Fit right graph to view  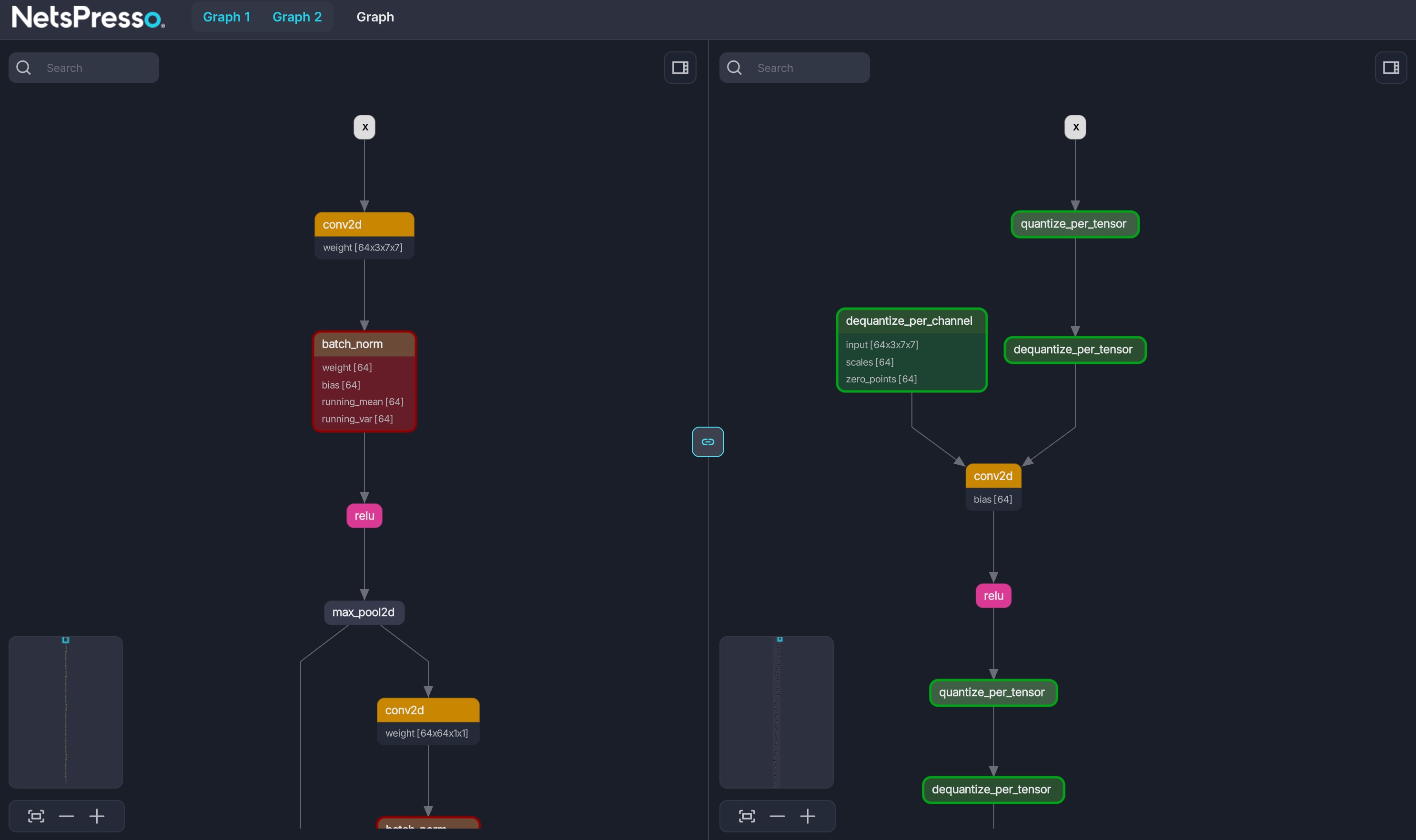tap(747, 816)
